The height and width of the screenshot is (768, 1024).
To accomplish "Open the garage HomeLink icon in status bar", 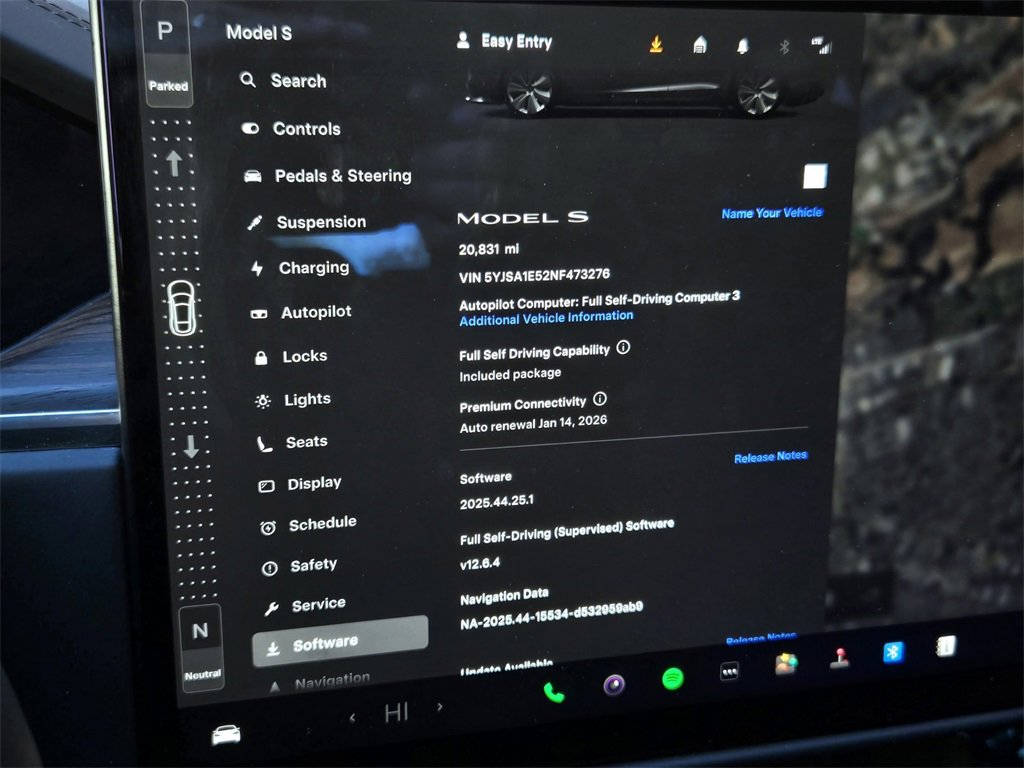I will tap(700, 45).
